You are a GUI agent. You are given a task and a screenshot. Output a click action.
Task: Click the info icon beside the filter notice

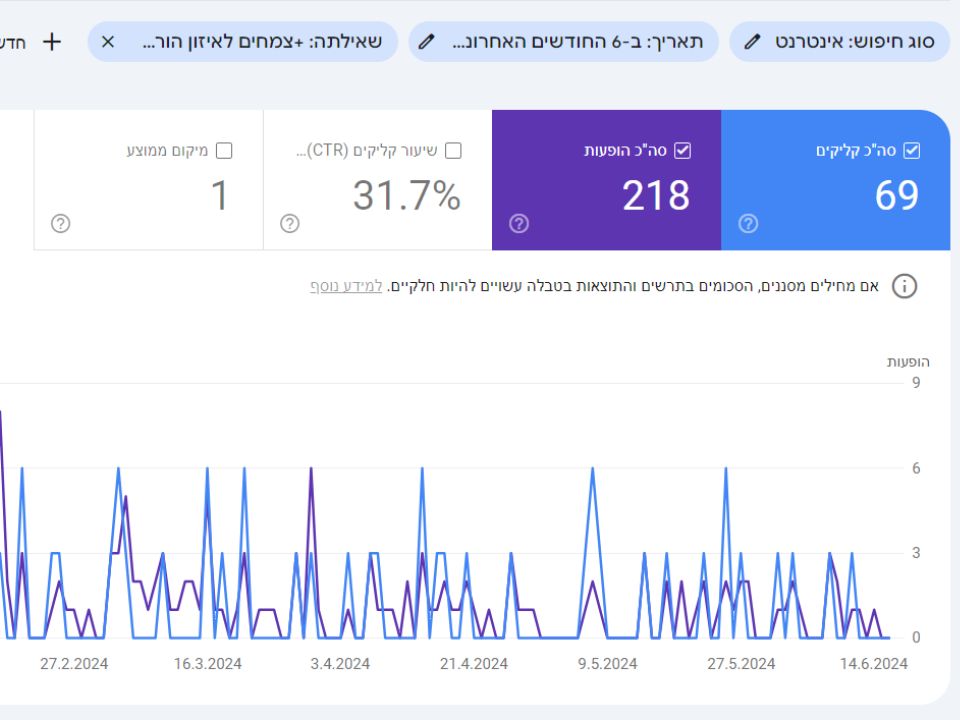tap(904, 287)
